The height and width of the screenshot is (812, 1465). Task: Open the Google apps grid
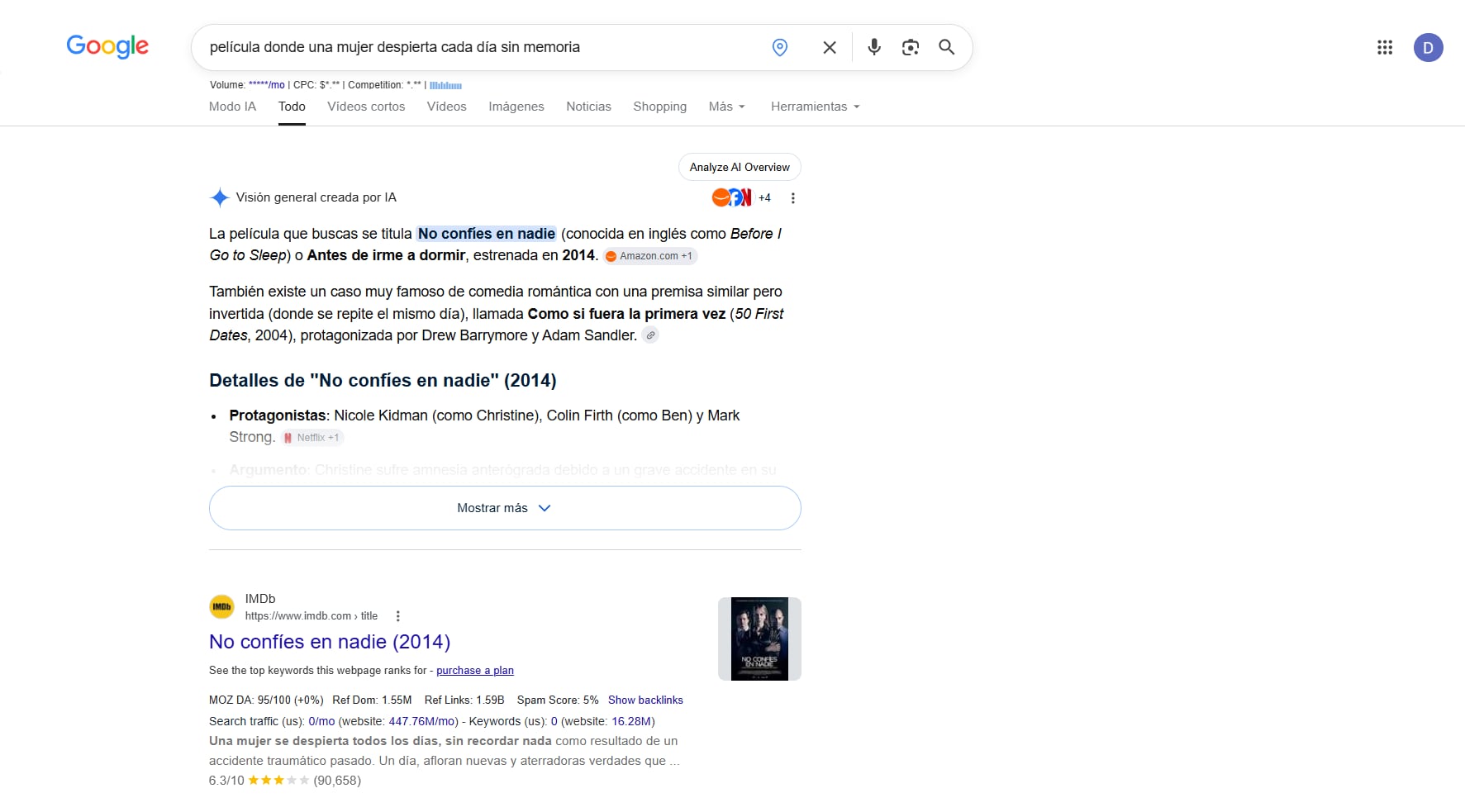pos(1385,47)
